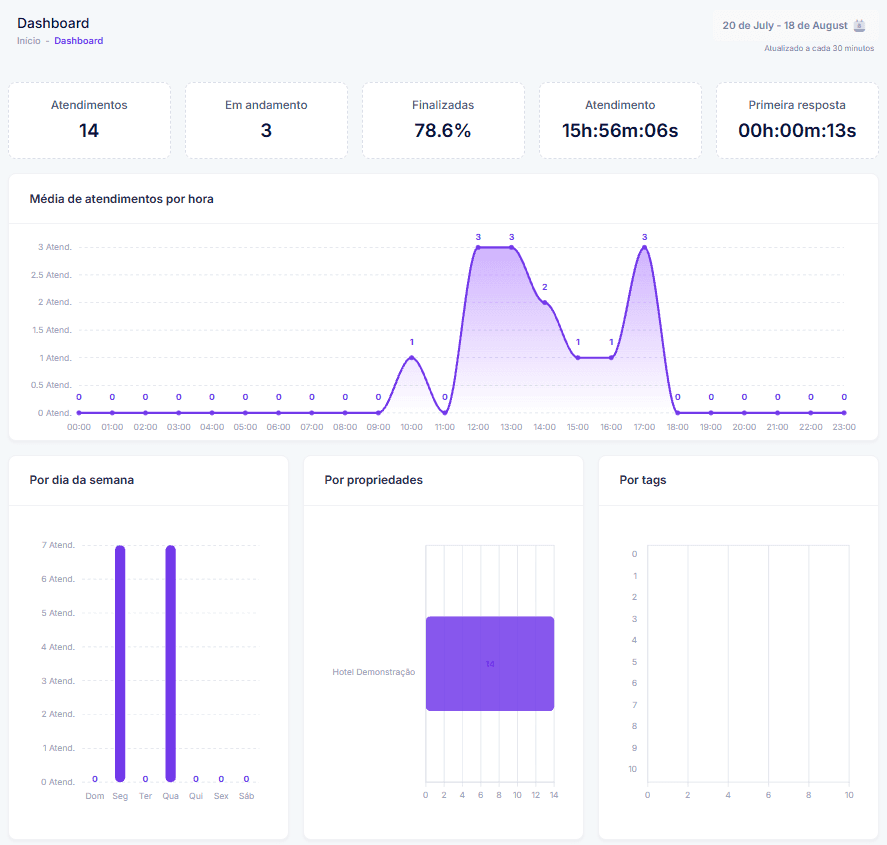Click the Qui label on weekday axis
The height and width of the screenshot is (845, 887).
click(196, 796)
